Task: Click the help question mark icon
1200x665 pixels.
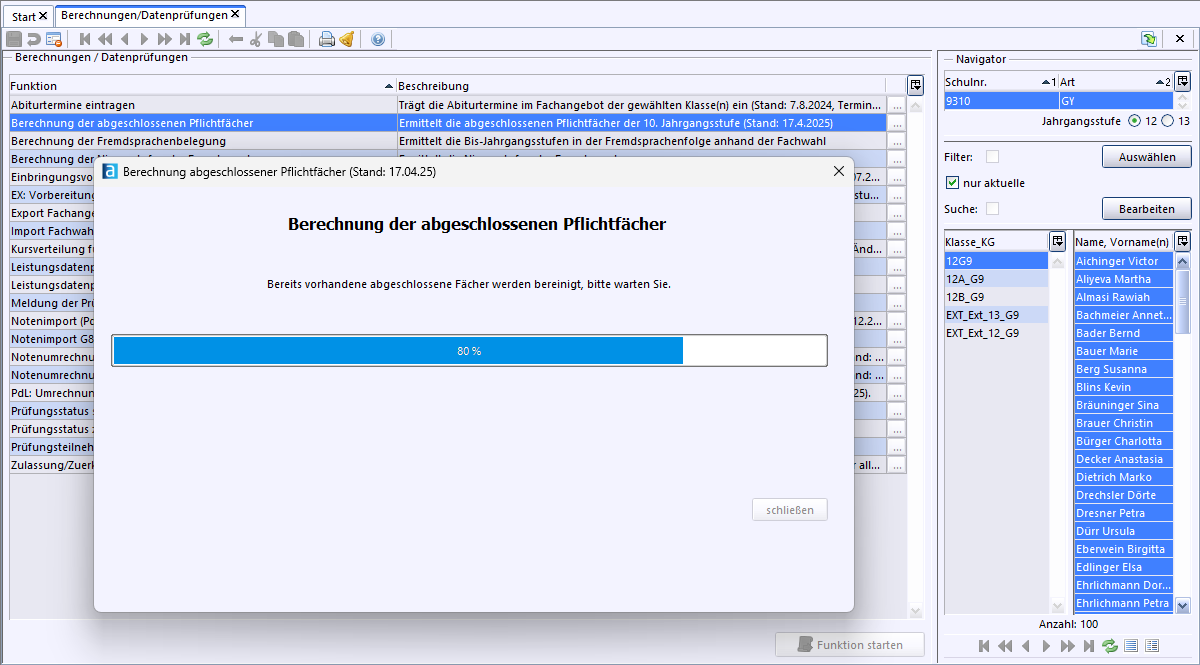Action: click(378, 39)
